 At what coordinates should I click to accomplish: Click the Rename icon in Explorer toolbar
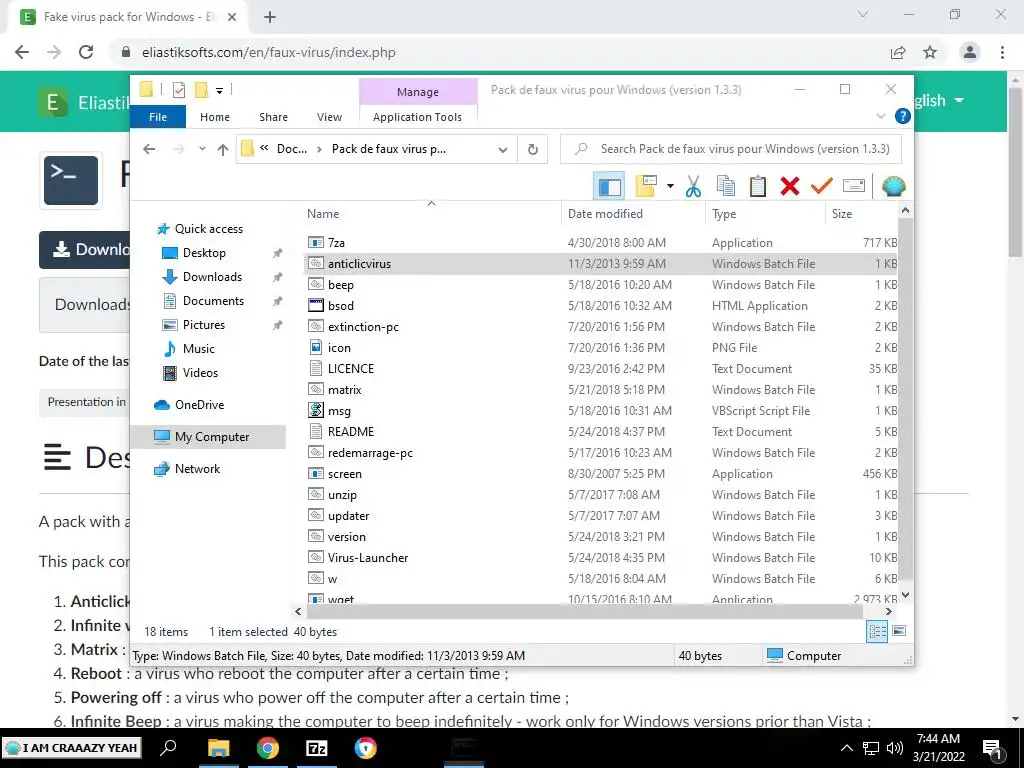pos(854,187)
